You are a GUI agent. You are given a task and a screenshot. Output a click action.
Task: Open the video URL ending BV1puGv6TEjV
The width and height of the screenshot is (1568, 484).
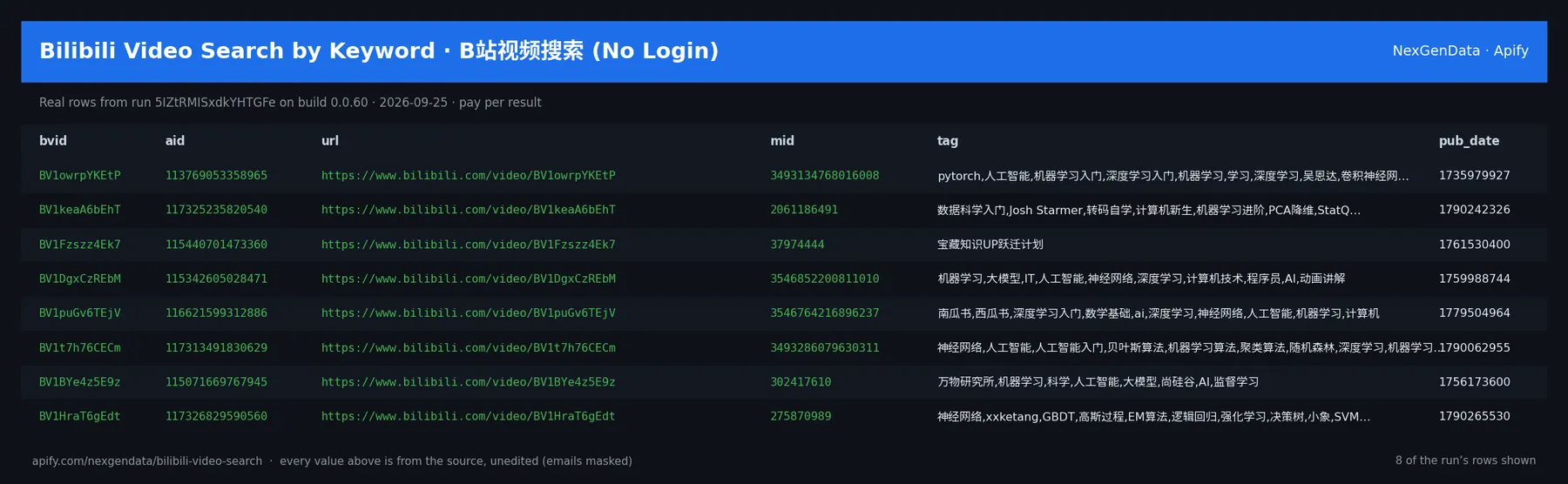tap(469, 313)
